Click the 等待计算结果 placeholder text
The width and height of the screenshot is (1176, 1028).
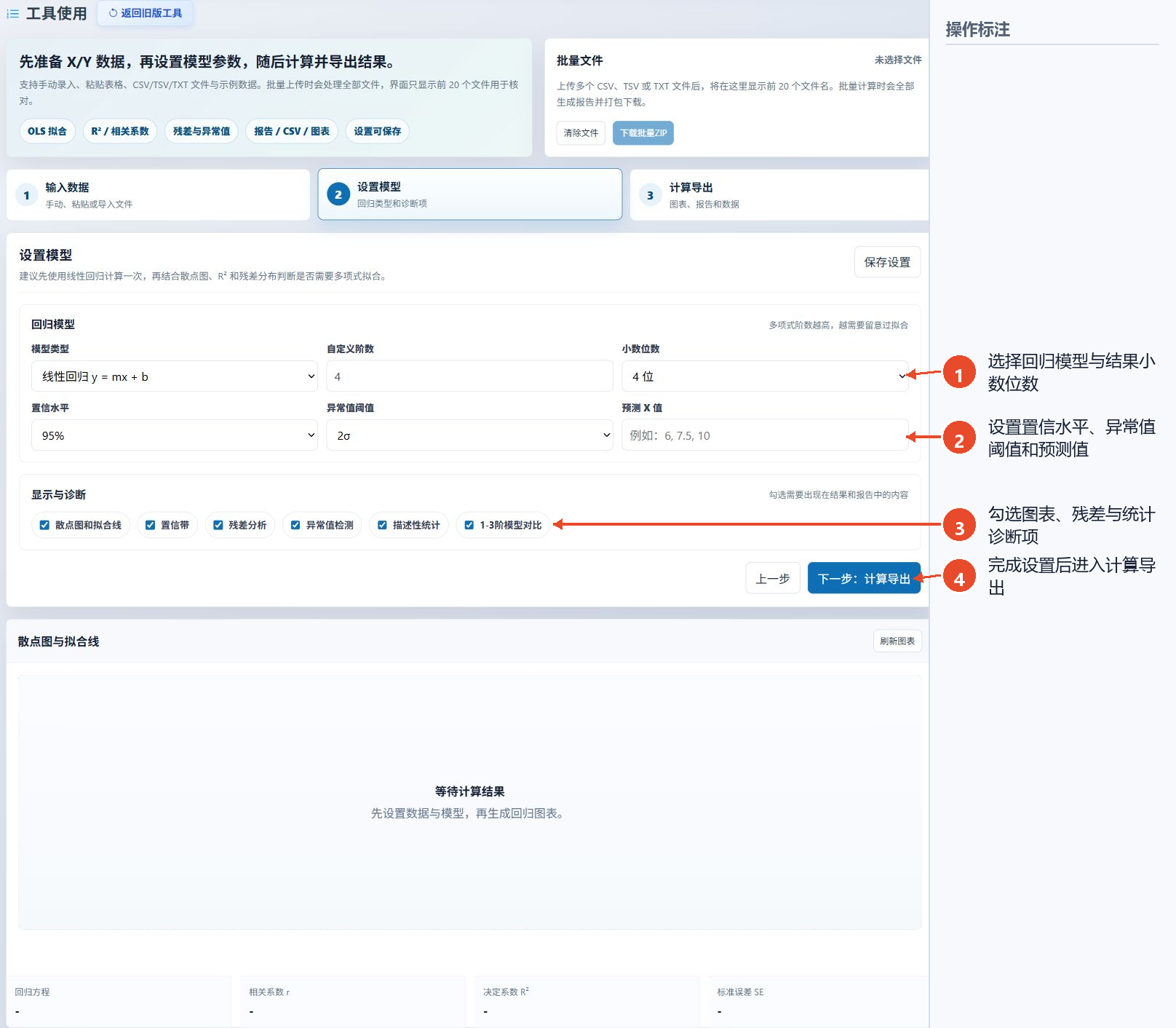(x=470, y=791)
